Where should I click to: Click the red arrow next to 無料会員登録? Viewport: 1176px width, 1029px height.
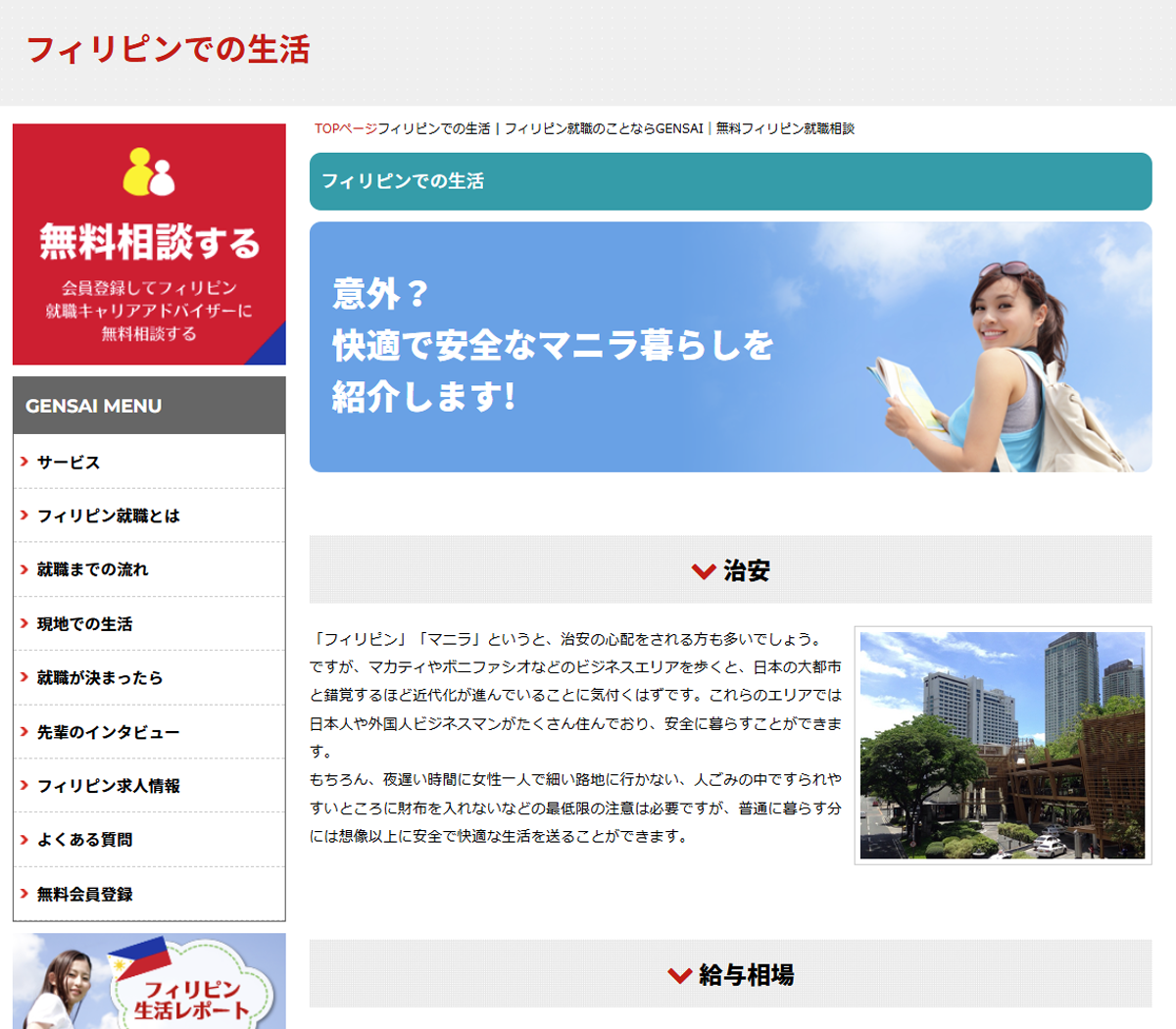point(24,894)
